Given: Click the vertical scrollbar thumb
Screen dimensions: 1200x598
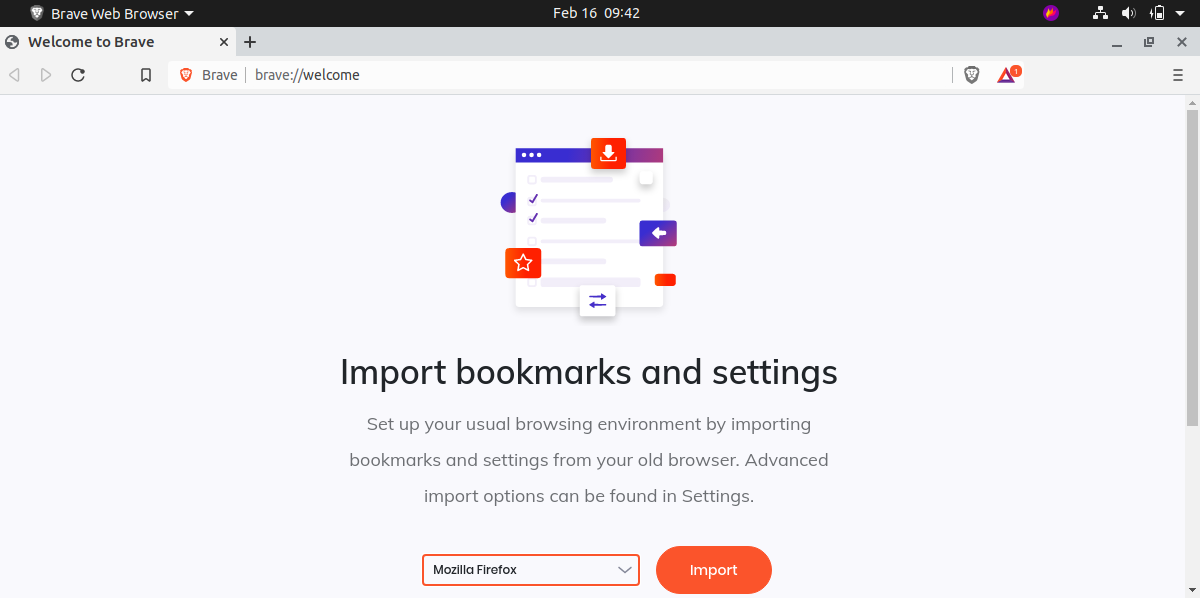Looking at the screenshot, I should coord(1191,266).
